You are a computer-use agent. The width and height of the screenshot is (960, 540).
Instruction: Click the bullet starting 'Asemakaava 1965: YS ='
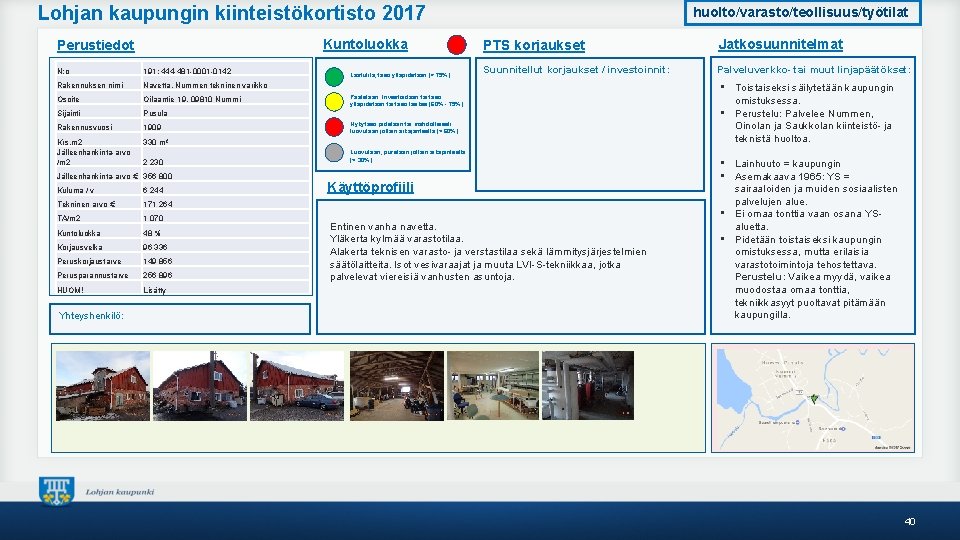click(816, 189)
